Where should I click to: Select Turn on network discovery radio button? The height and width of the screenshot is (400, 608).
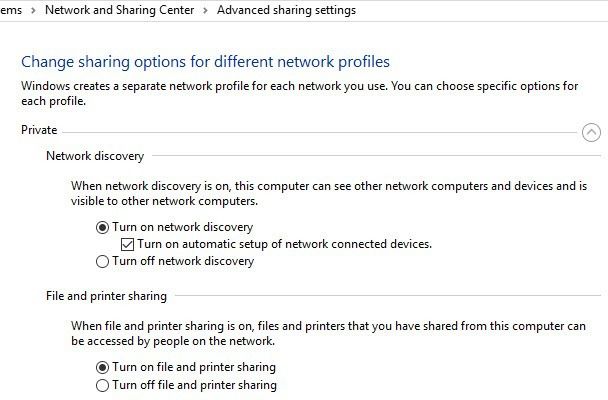[101, 227]
